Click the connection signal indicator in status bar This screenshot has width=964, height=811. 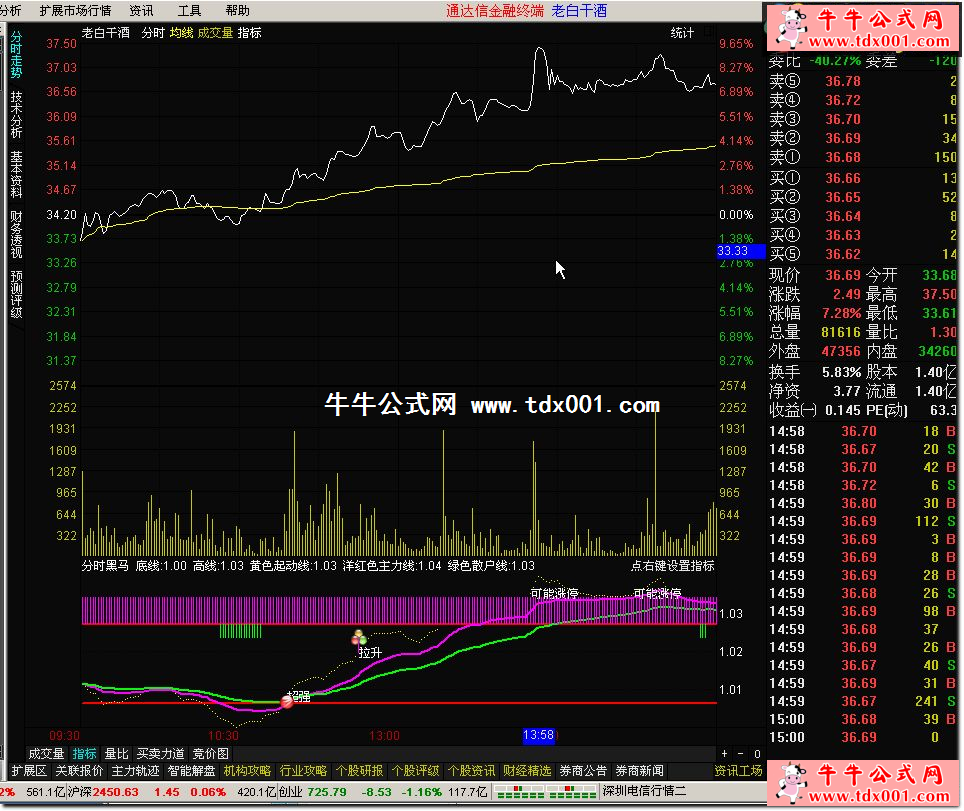tap(545, 791)
